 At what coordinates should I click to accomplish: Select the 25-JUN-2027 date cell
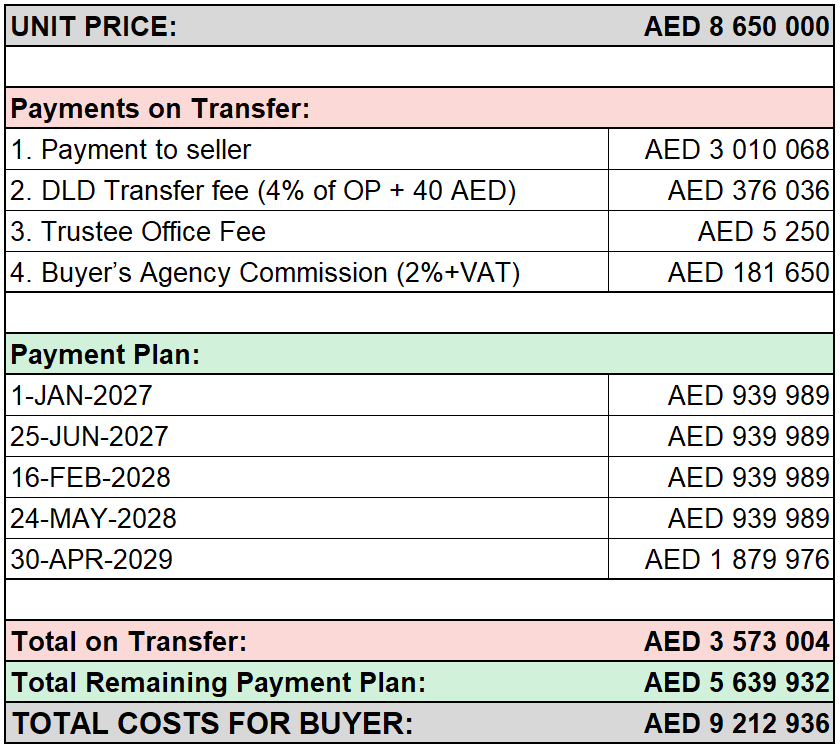[x=307, y=436]
